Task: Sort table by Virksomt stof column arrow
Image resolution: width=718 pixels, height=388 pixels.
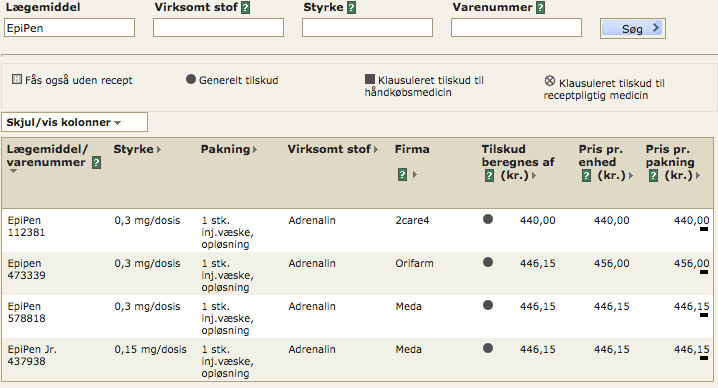Action: tap(375, 149)
